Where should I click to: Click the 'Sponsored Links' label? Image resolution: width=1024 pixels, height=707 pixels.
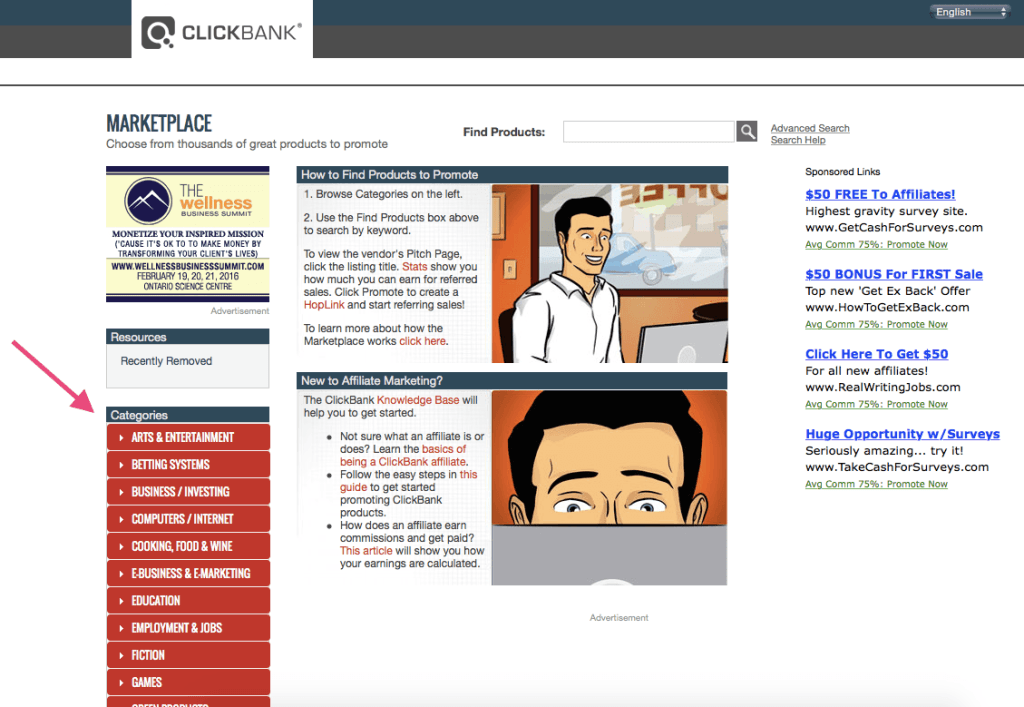click(842, 172)
